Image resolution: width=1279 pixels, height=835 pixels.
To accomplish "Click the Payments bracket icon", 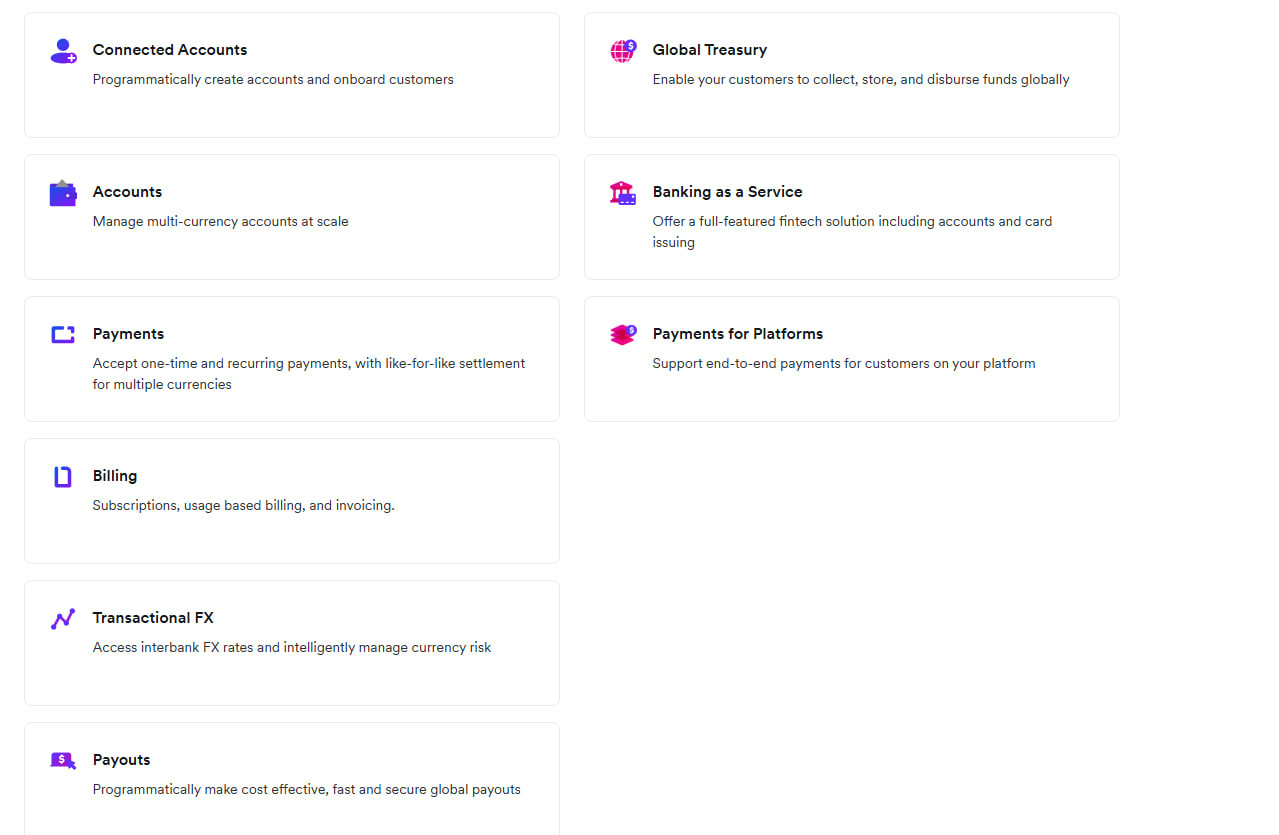I will [x=63, y=335].
